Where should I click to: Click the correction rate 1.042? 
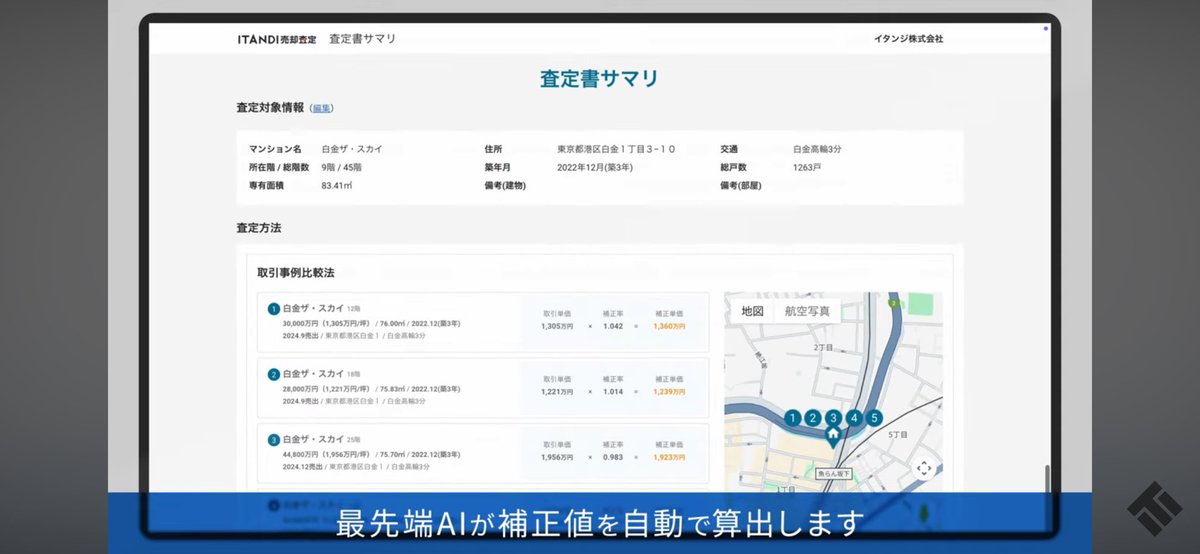(x=613, y=326)
